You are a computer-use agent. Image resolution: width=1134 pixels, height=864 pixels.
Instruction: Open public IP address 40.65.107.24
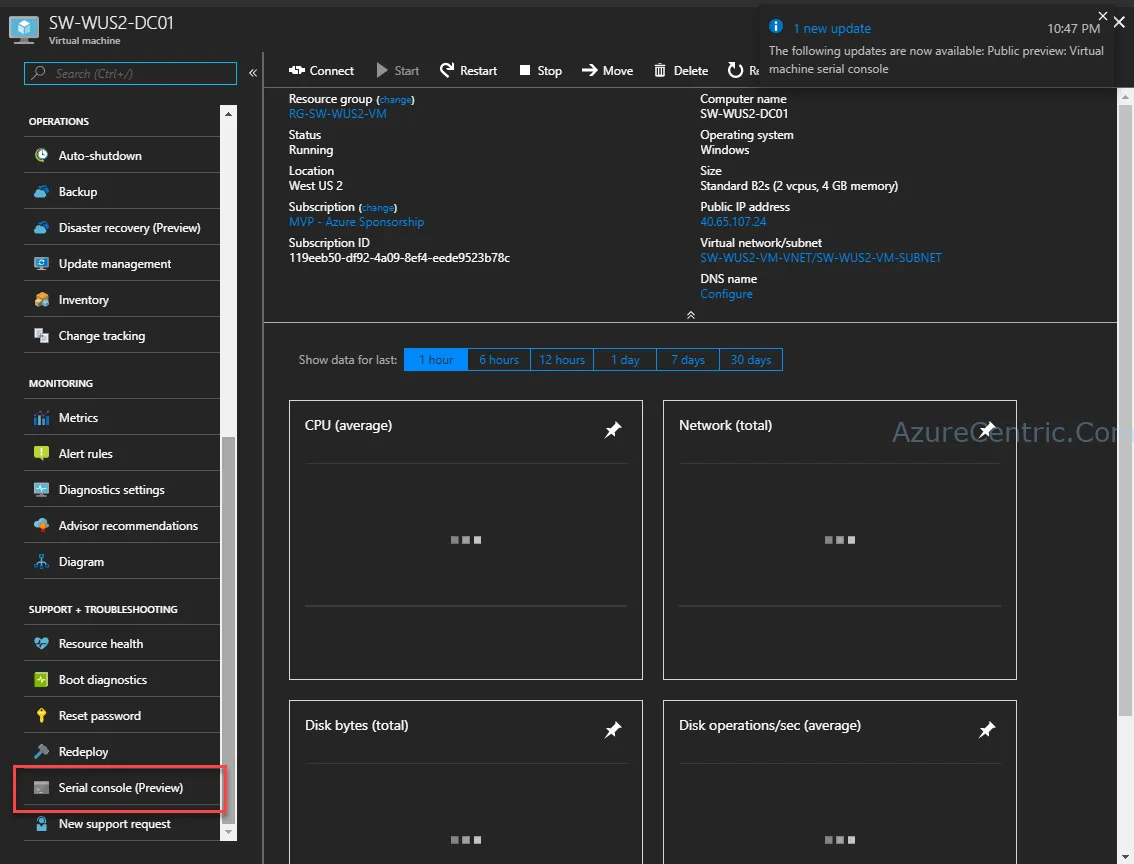pyautogui.click(x=733, y=222)
